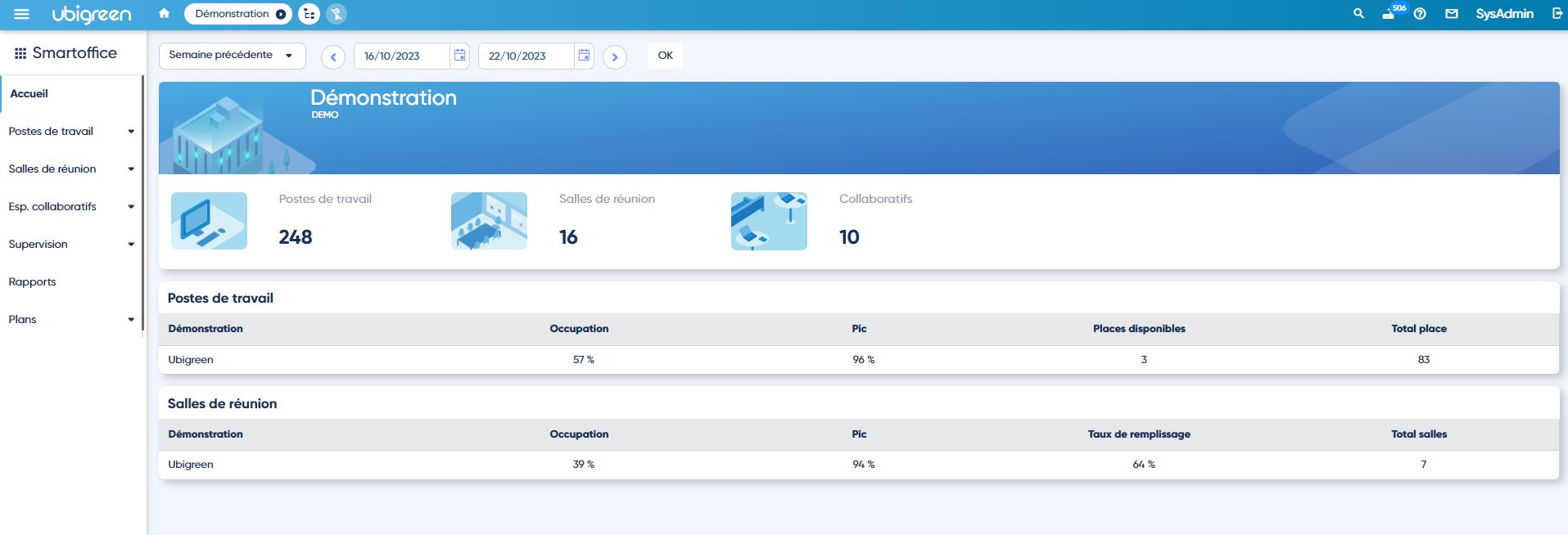Click the Postes de travail count 248
The width and height of the screenshot is (1568, 535).
pos(296,237)
